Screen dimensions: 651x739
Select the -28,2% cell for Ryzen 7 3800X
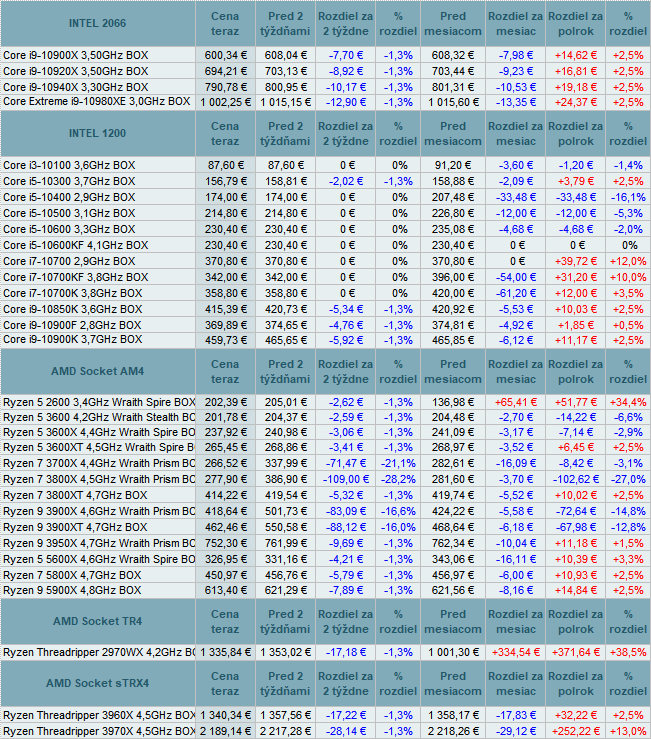(398, 480)
